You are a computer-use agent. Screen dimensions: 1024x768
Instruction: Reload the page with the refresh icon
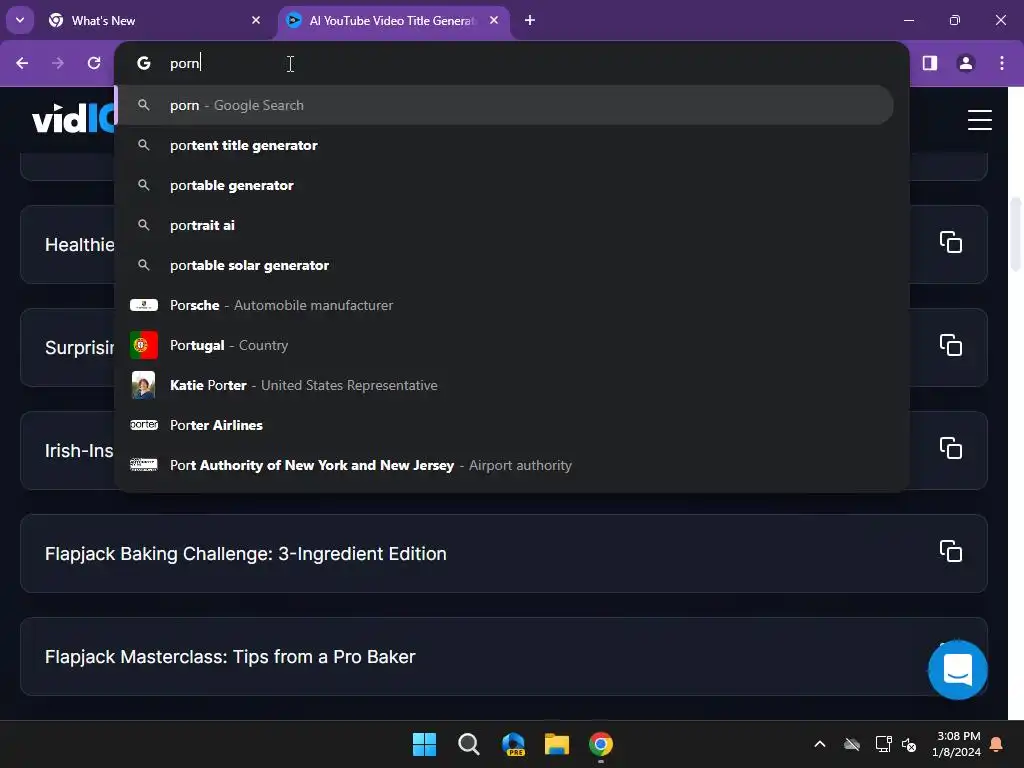coord(94,63)
